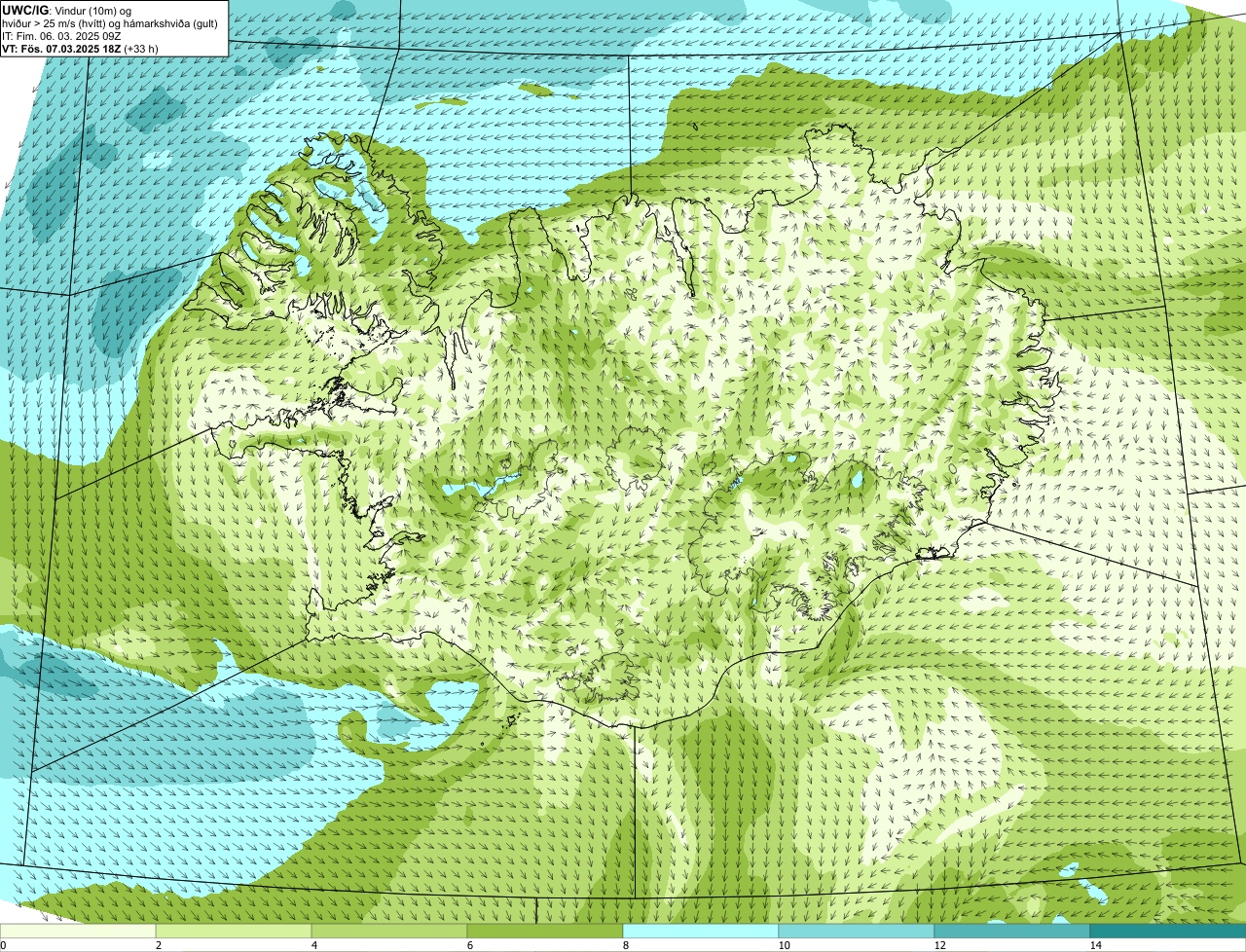Click the '4' label on the wind scale

coord(313,945)
